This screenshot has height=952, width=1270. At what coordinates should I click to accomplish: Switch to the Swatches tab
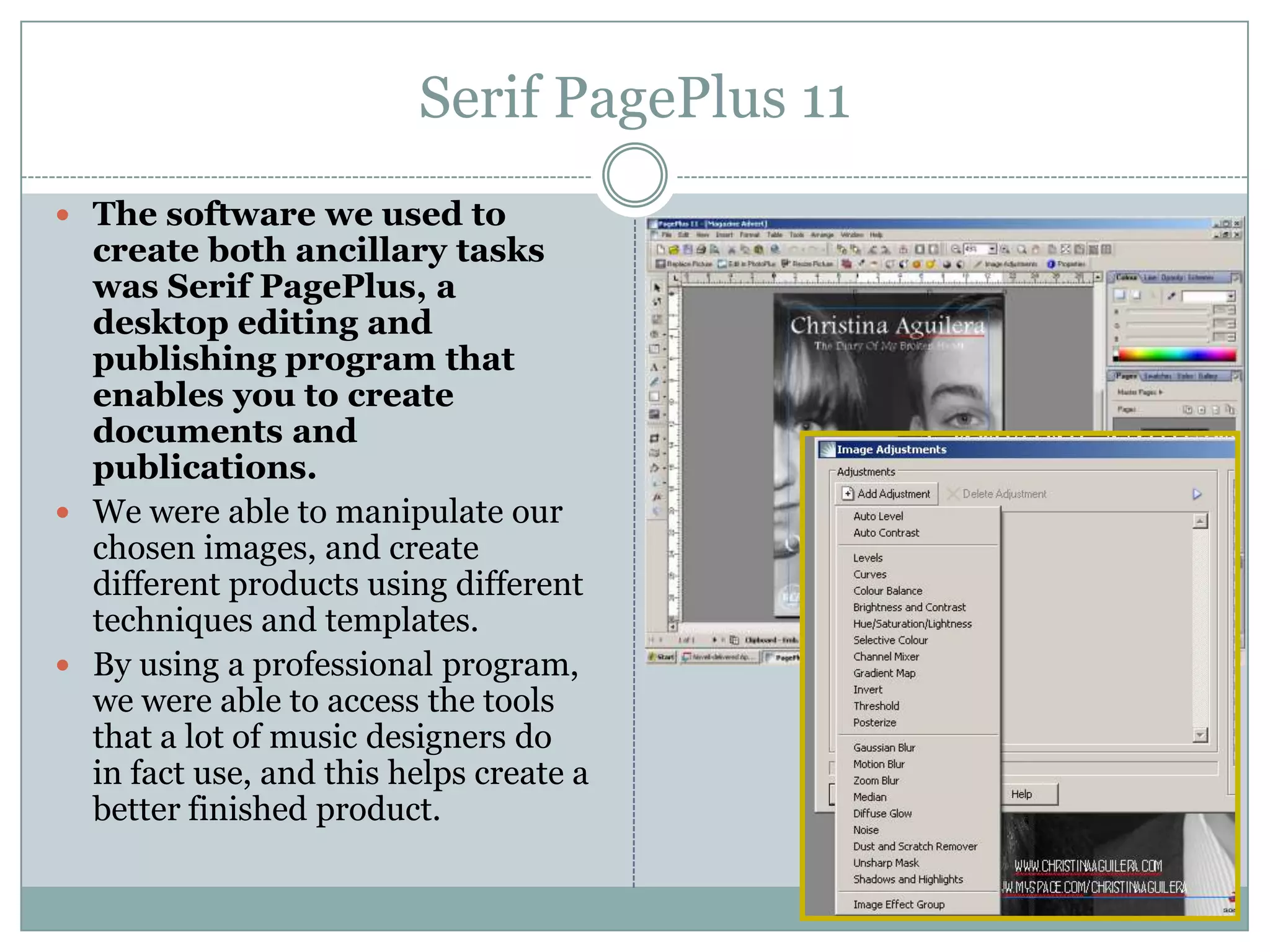pyautogui.click(x=1158, y=376)
